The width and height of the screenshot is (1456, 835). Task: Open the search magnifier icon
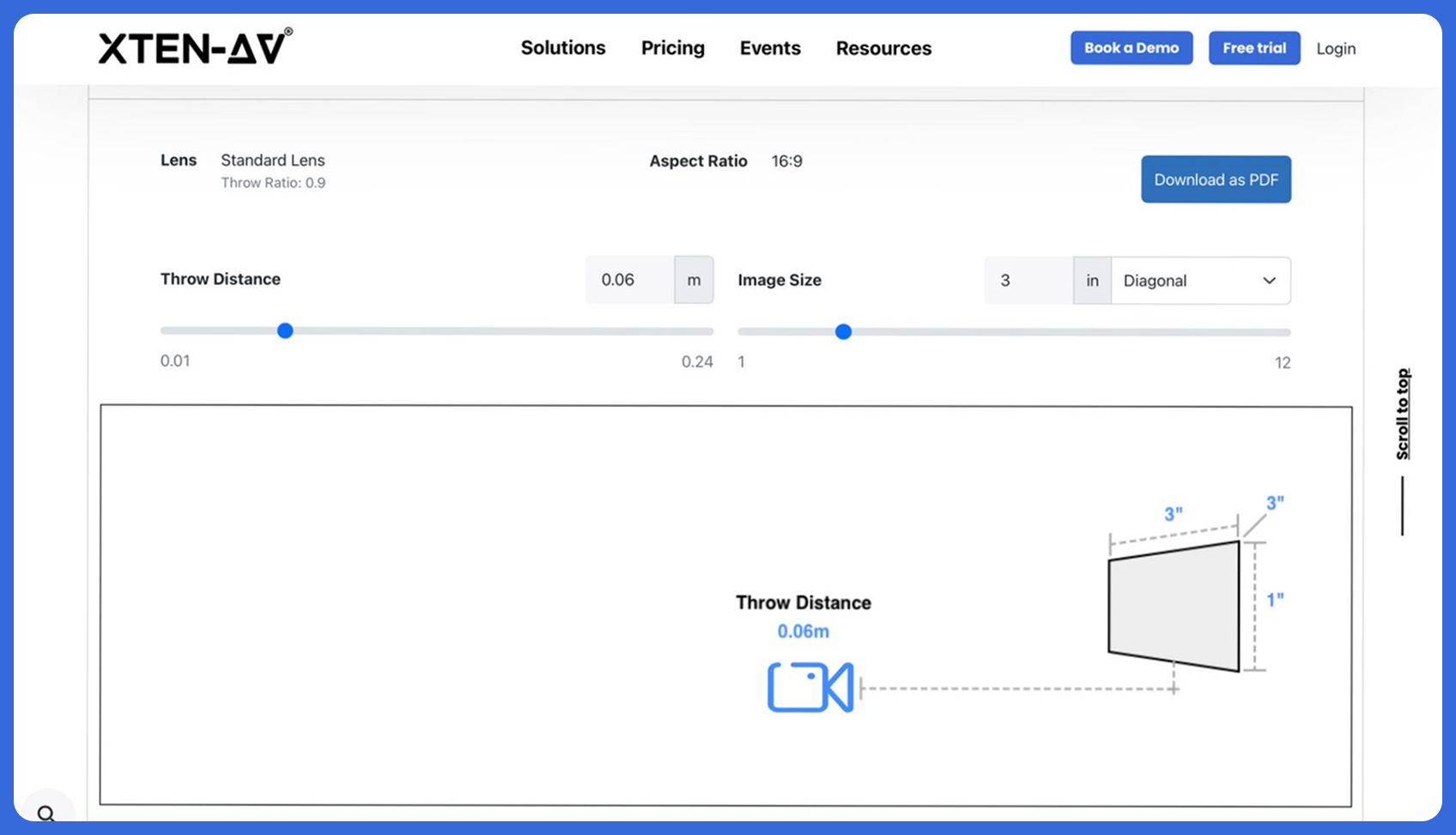(48, 811)
